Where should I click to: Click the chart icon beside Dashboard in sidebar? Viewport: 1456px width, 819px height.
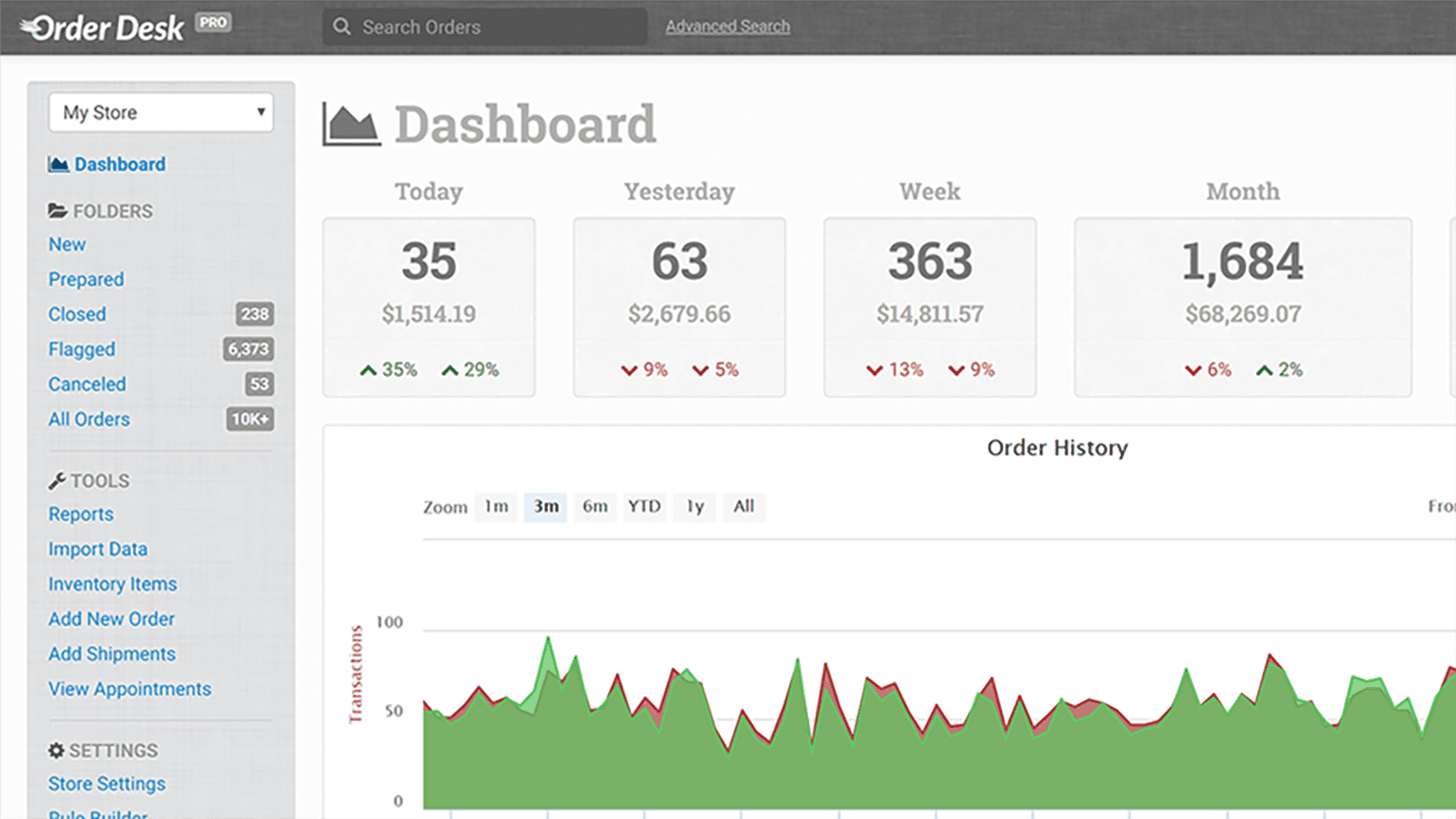pos(58,164)
